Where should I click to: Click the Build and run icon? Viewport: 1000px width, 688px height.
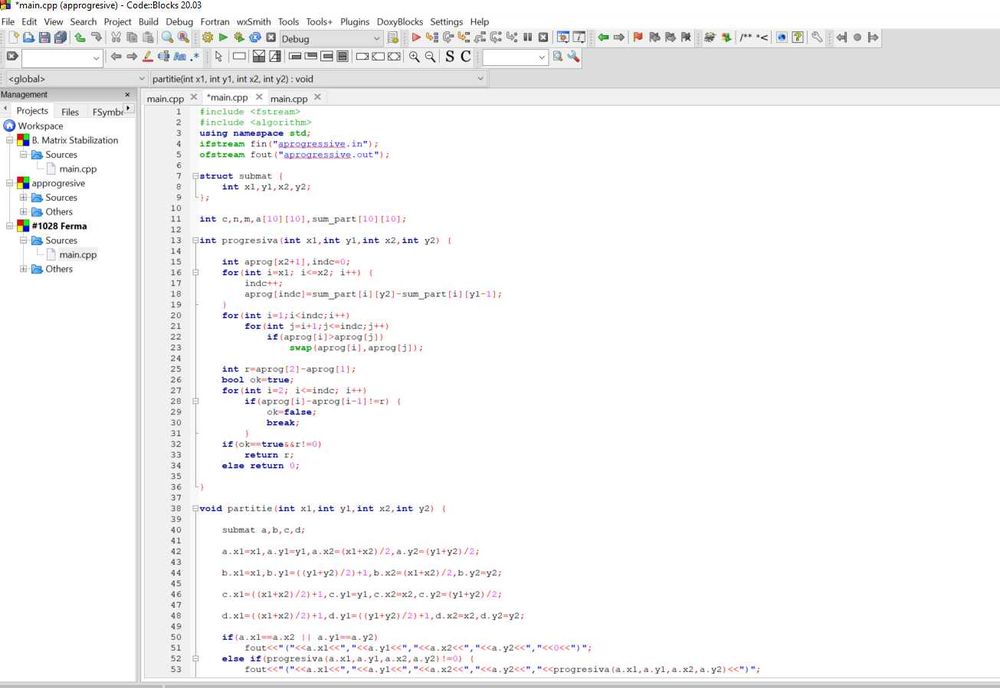(239, 38)
